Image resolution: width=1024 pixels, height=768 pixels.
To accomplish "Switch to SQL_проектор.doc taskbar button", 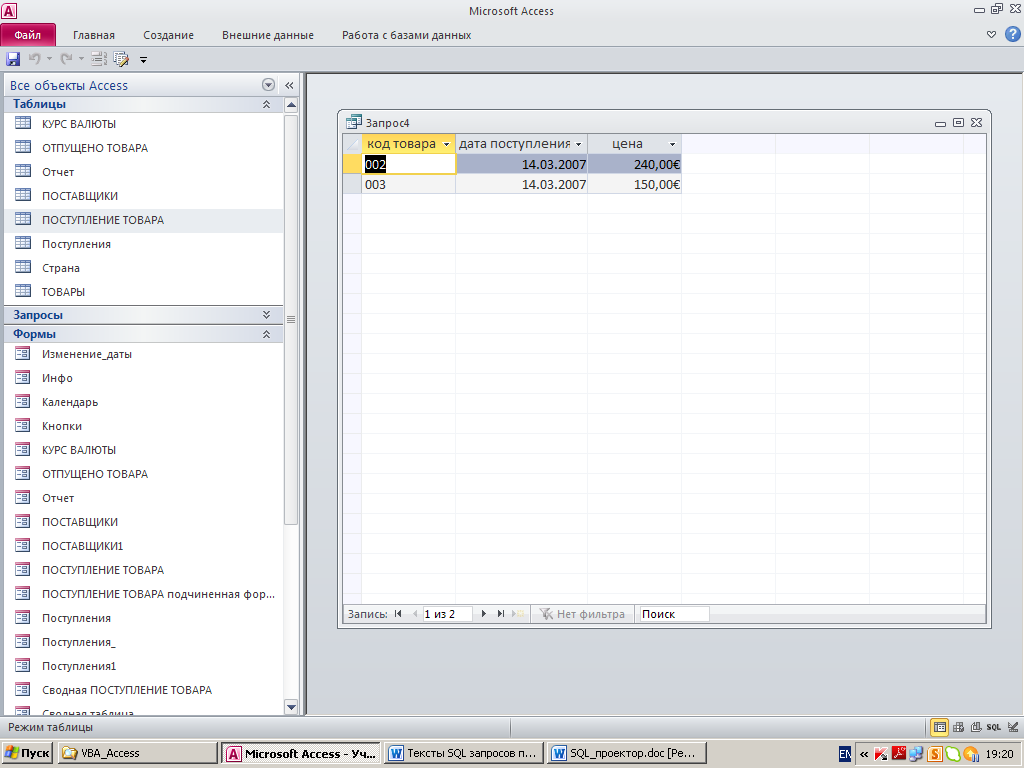I will tap(627, 753).
